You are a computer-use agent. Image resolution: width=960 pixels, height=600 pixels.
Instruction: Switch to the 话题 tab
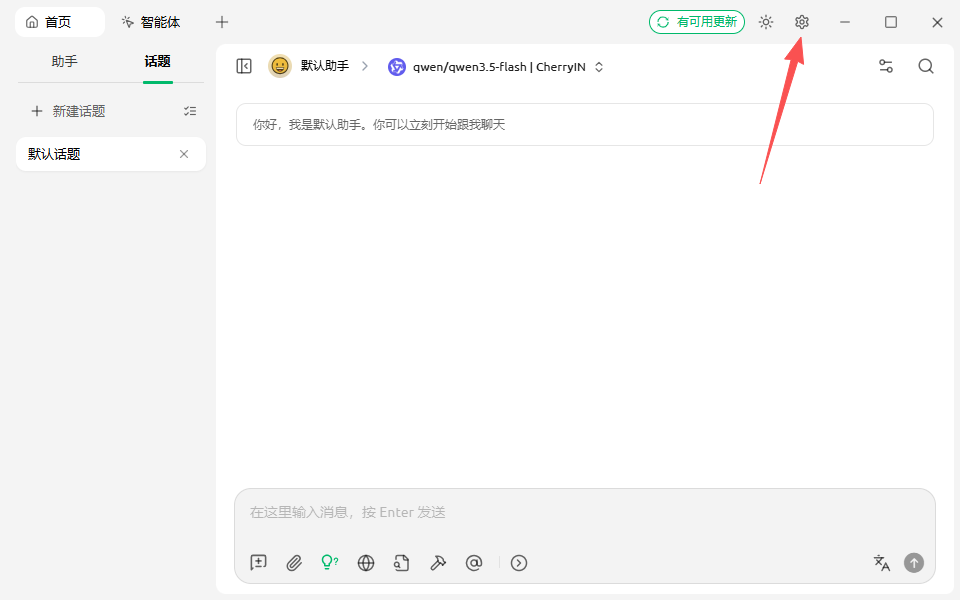(156, 61)
